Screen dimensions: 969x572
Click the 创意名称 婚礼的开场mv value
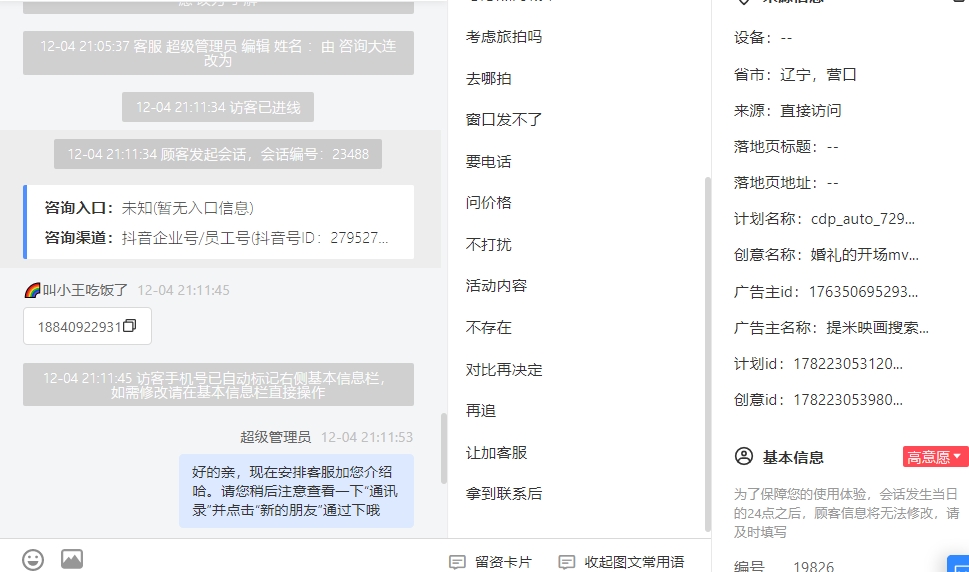point(865,254)
